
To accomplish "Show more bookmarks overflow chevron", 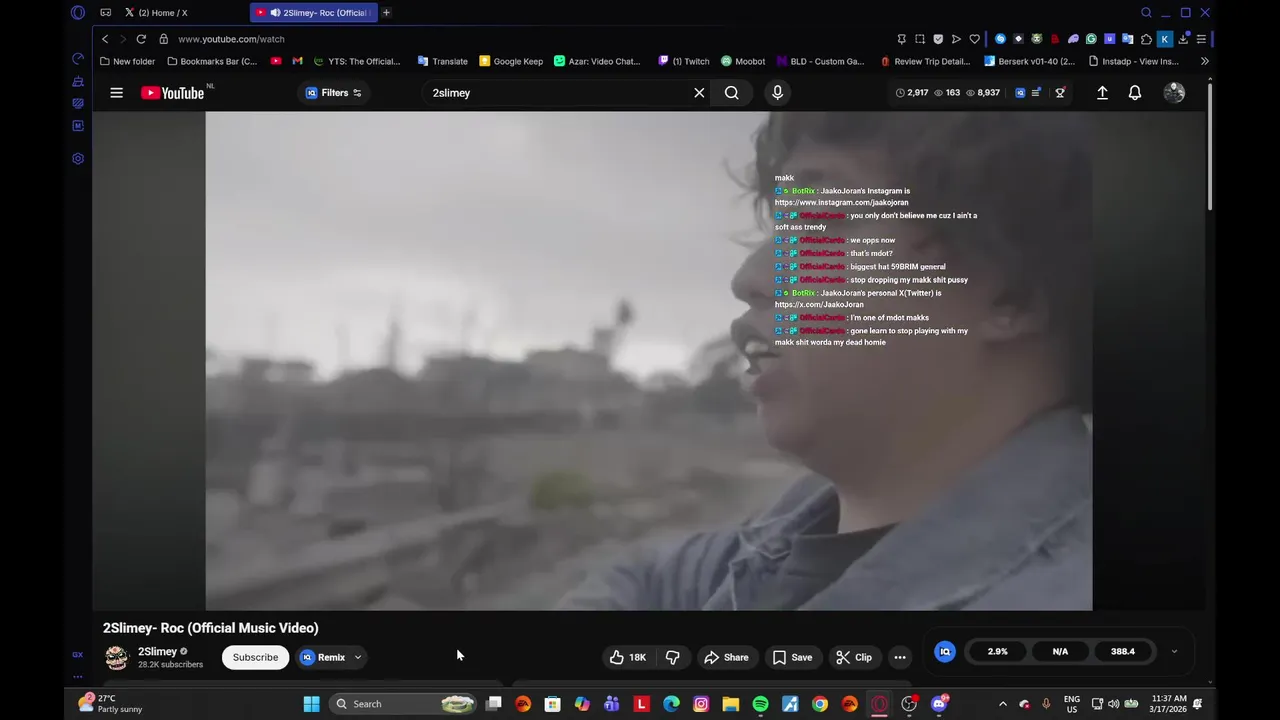I will (x=1204, y=61).
